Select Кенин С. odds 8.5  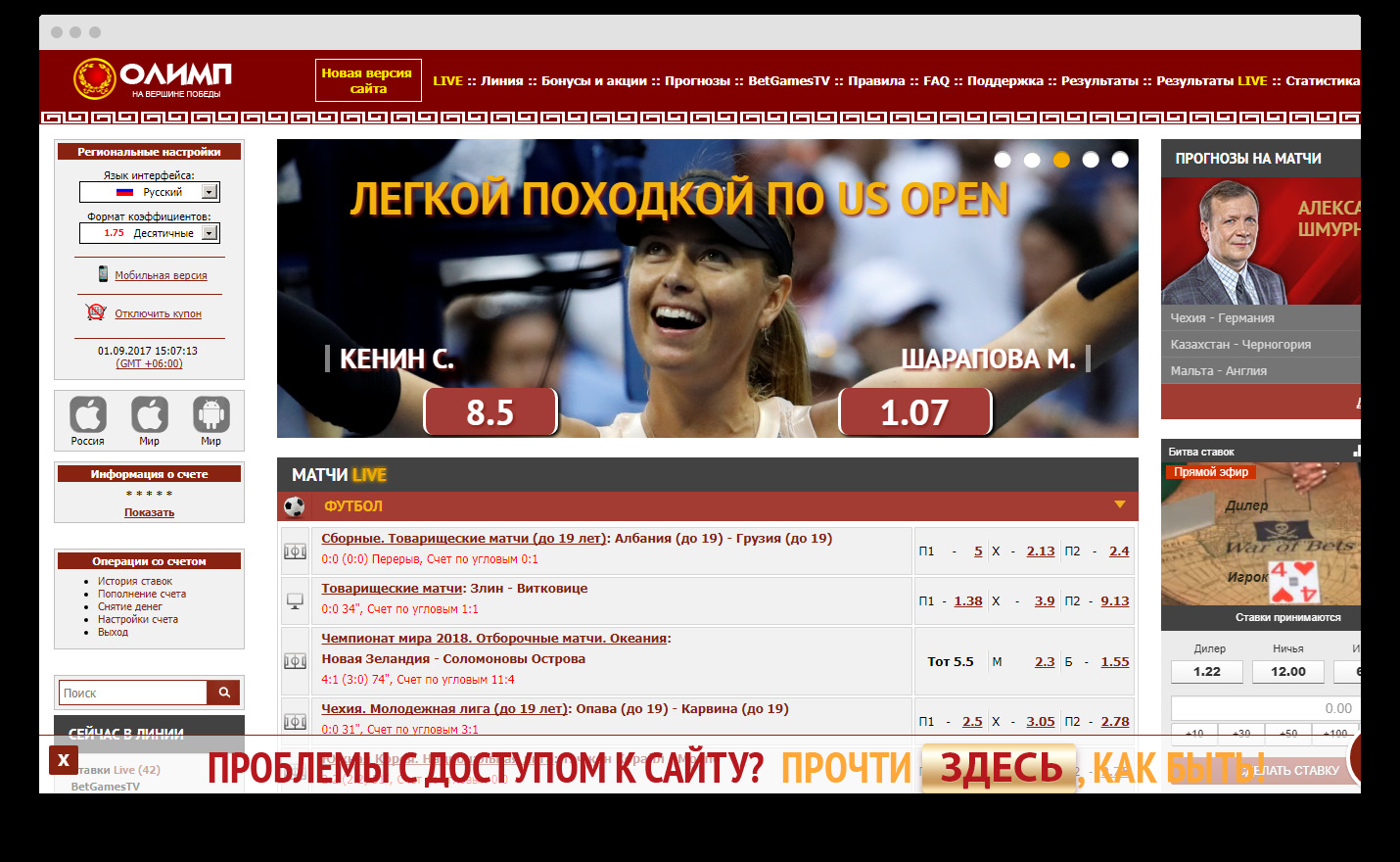(490, 411)
